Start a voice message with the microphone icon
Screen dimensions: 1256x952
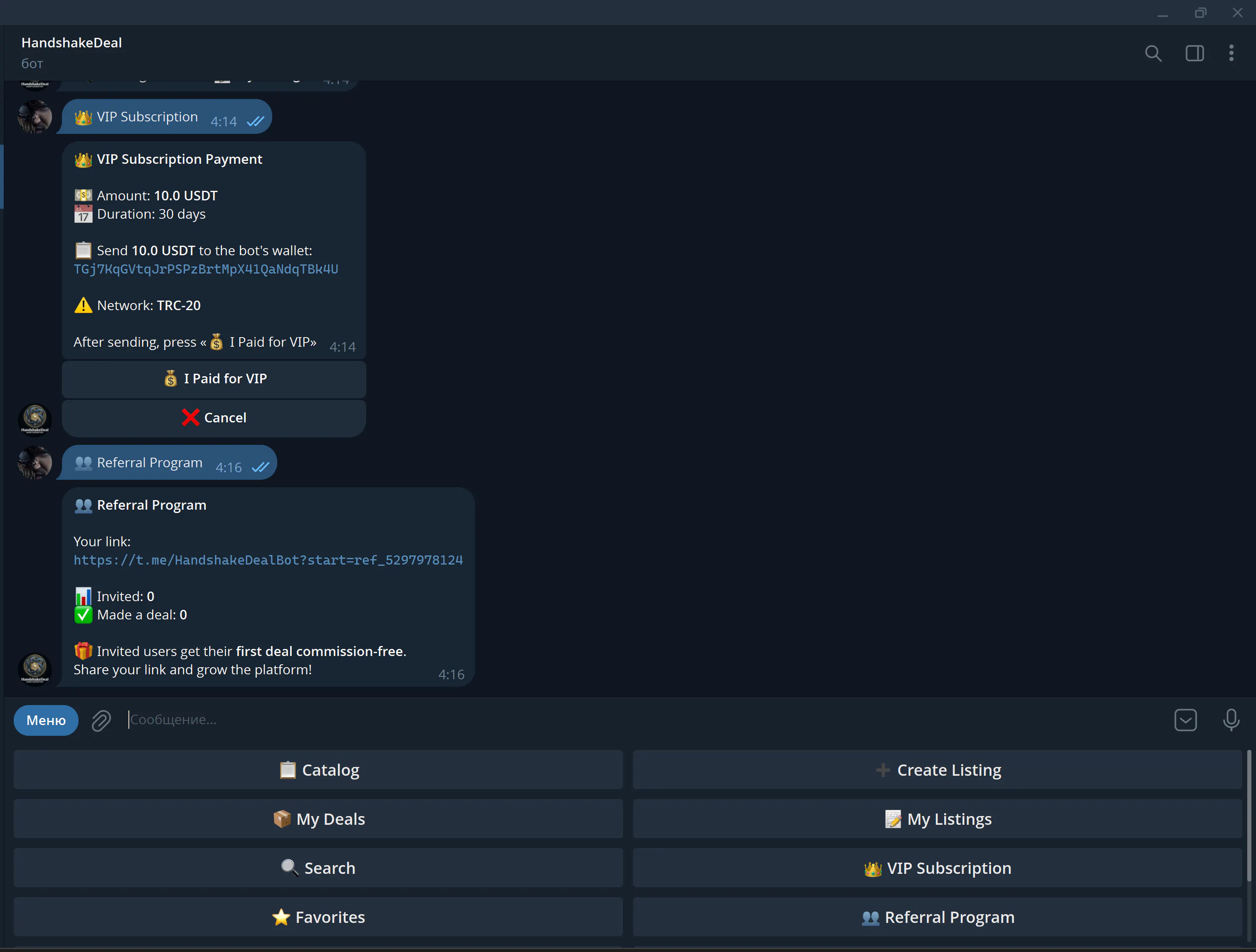click(x=1231, y=720)
